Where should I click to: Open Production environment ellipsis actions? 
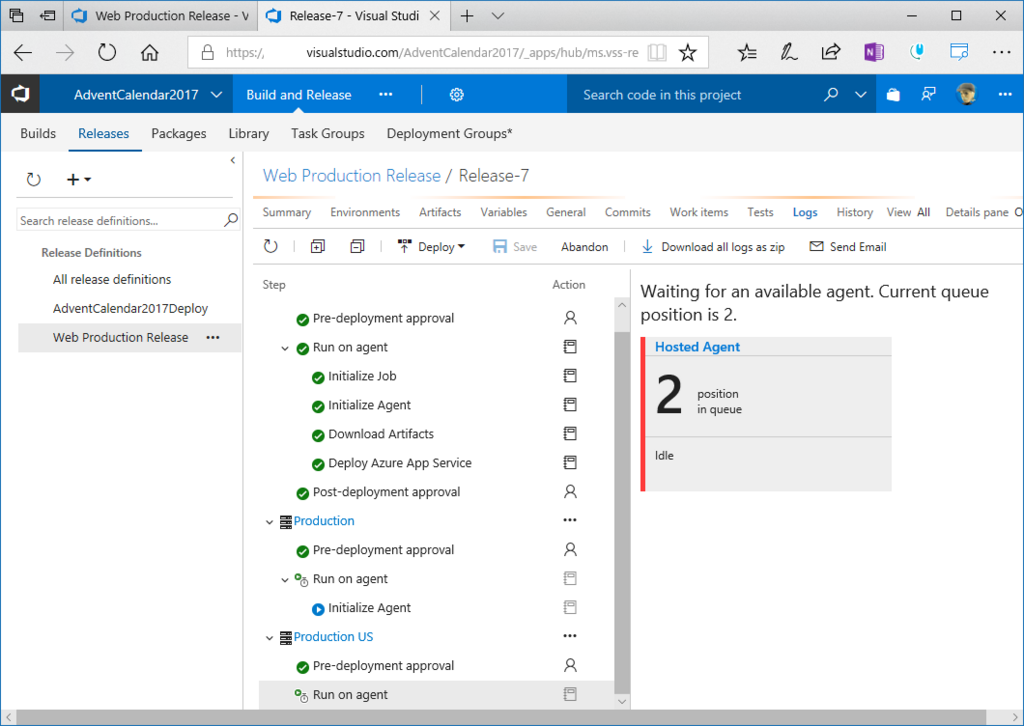569,520
